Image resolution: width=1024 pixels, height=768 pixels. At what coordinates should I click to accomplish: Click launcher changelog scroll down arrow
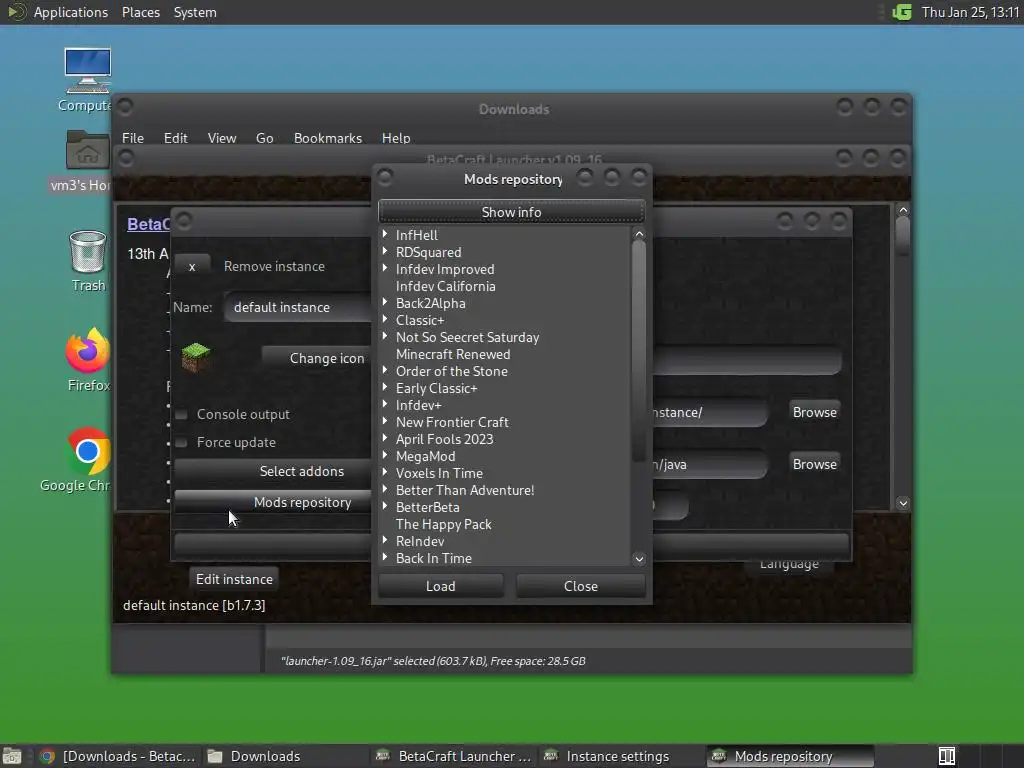coord(903,503)
